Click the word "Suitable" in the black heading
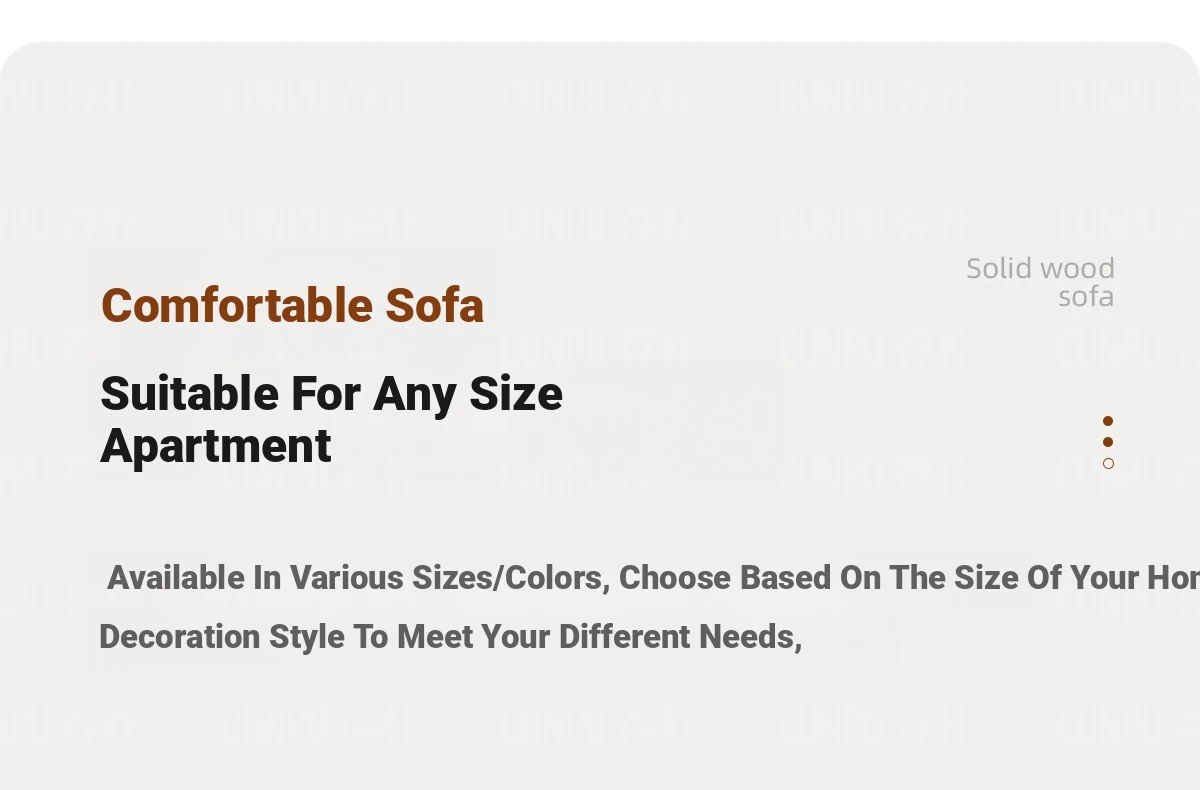Image resolution: width=1200 pixels, height=790 pixels. [189, 394]
